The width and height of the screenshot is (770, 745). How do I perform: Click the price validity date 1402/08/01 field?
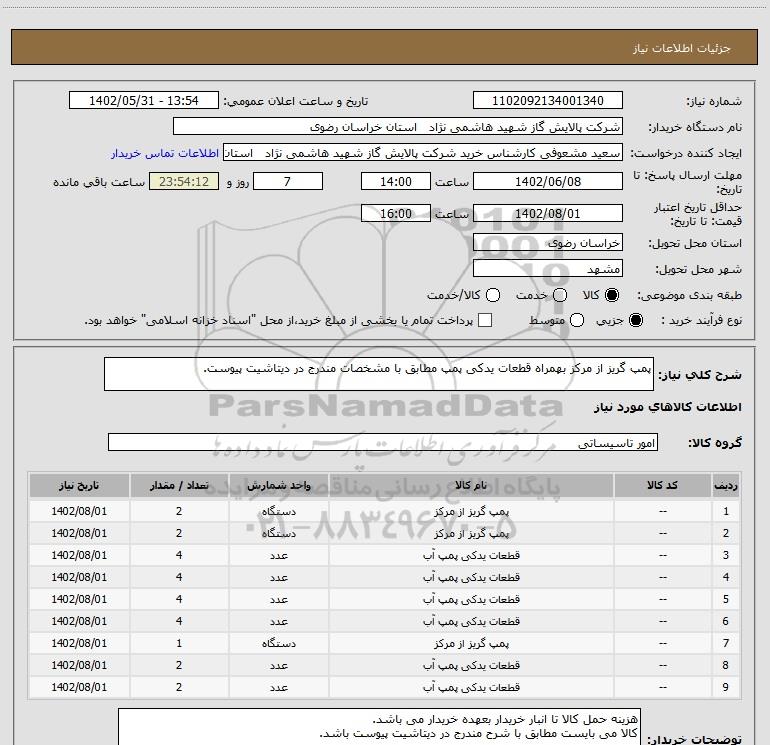click(547, 214)
